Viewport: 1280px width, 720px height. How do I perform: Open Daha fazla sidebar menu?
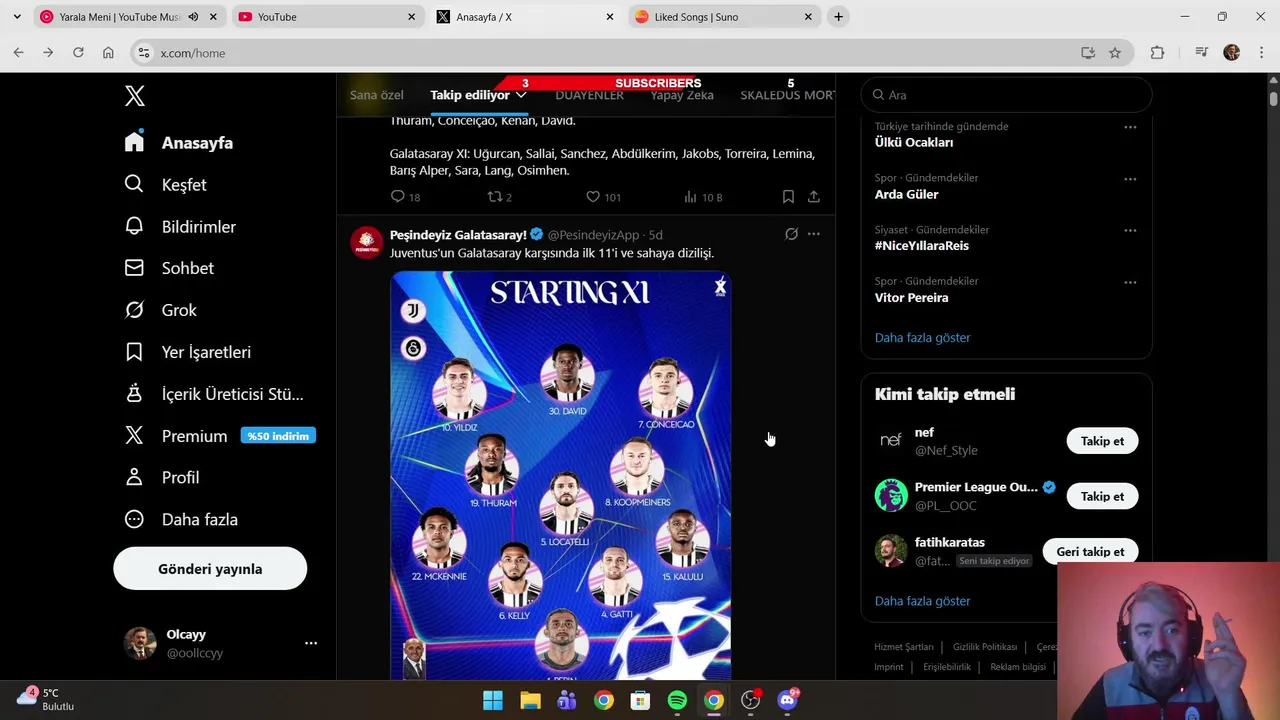[x=181, y=520]
